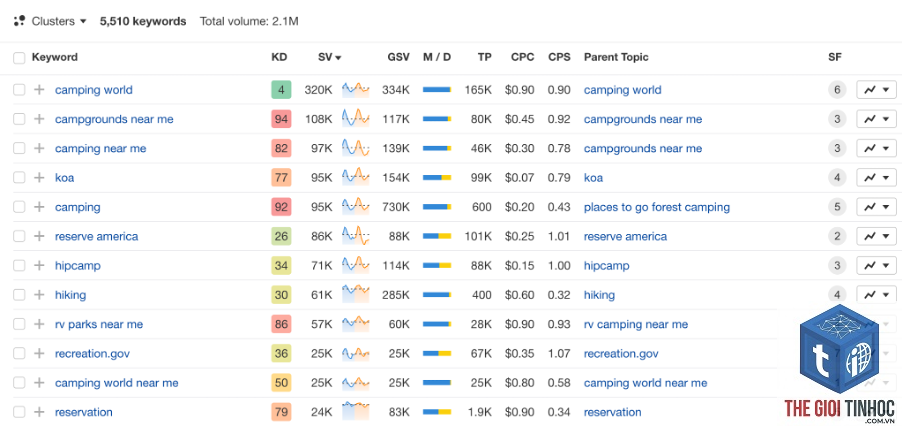The width and height of the screenshot is (902, 426).
Task: Open the camping world keyword link
Action: (94, 90)
